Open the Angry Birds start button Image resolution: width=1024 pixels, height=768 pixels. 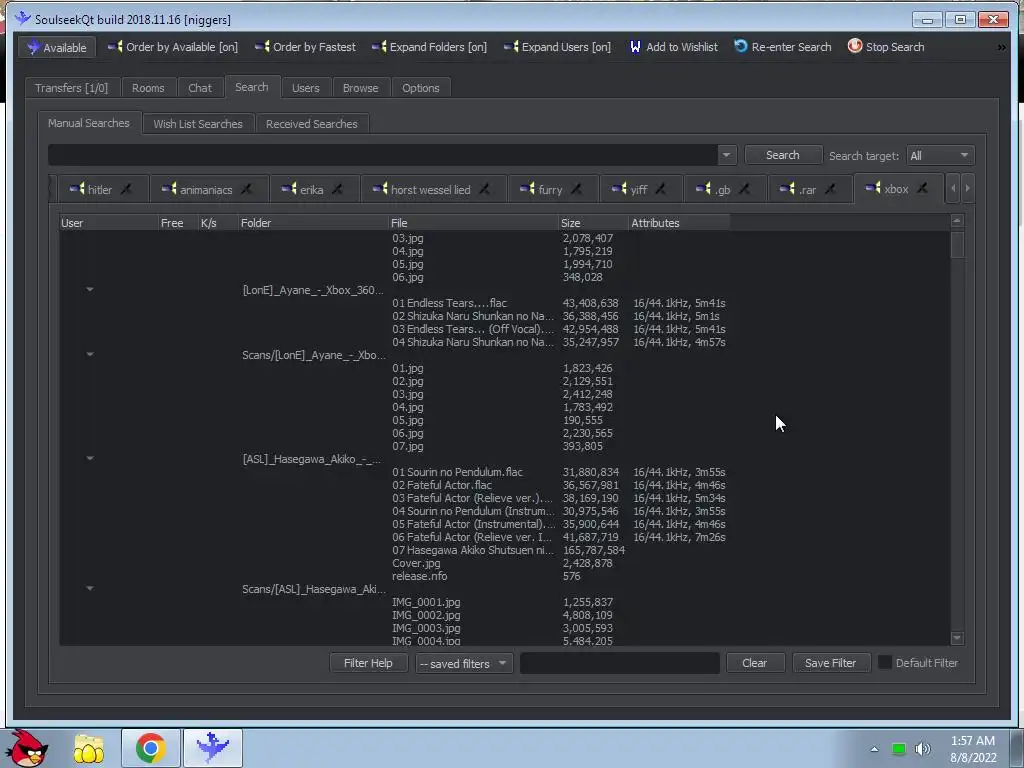click(x=26, y=748)
